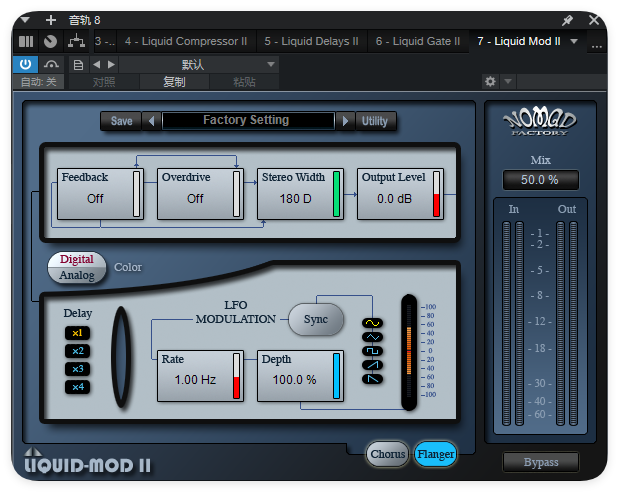Click the Liquid-Mod II logo
The height and width of the screenshot is (492, 619).
pyautogui.click(x=87, y=461)
